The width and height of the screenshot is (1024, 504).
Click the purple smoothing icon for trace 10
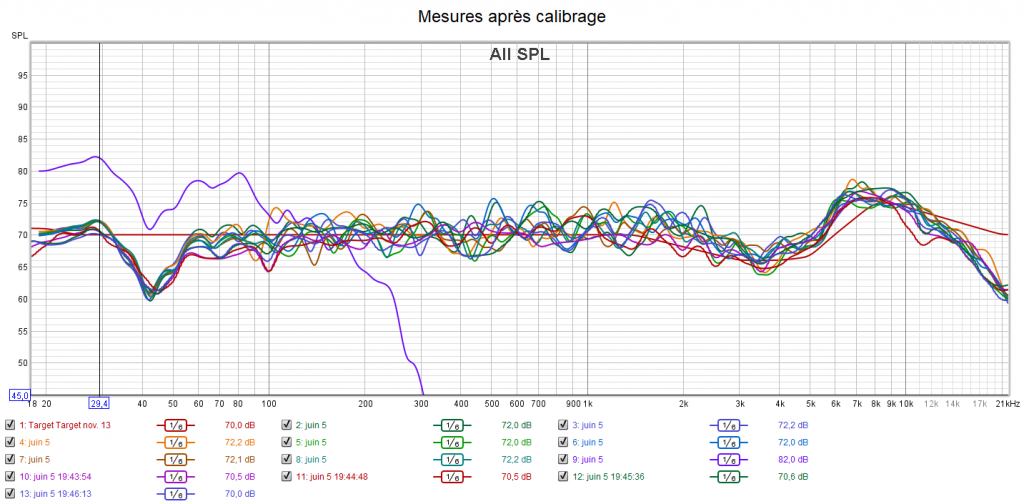click(175, 477)
